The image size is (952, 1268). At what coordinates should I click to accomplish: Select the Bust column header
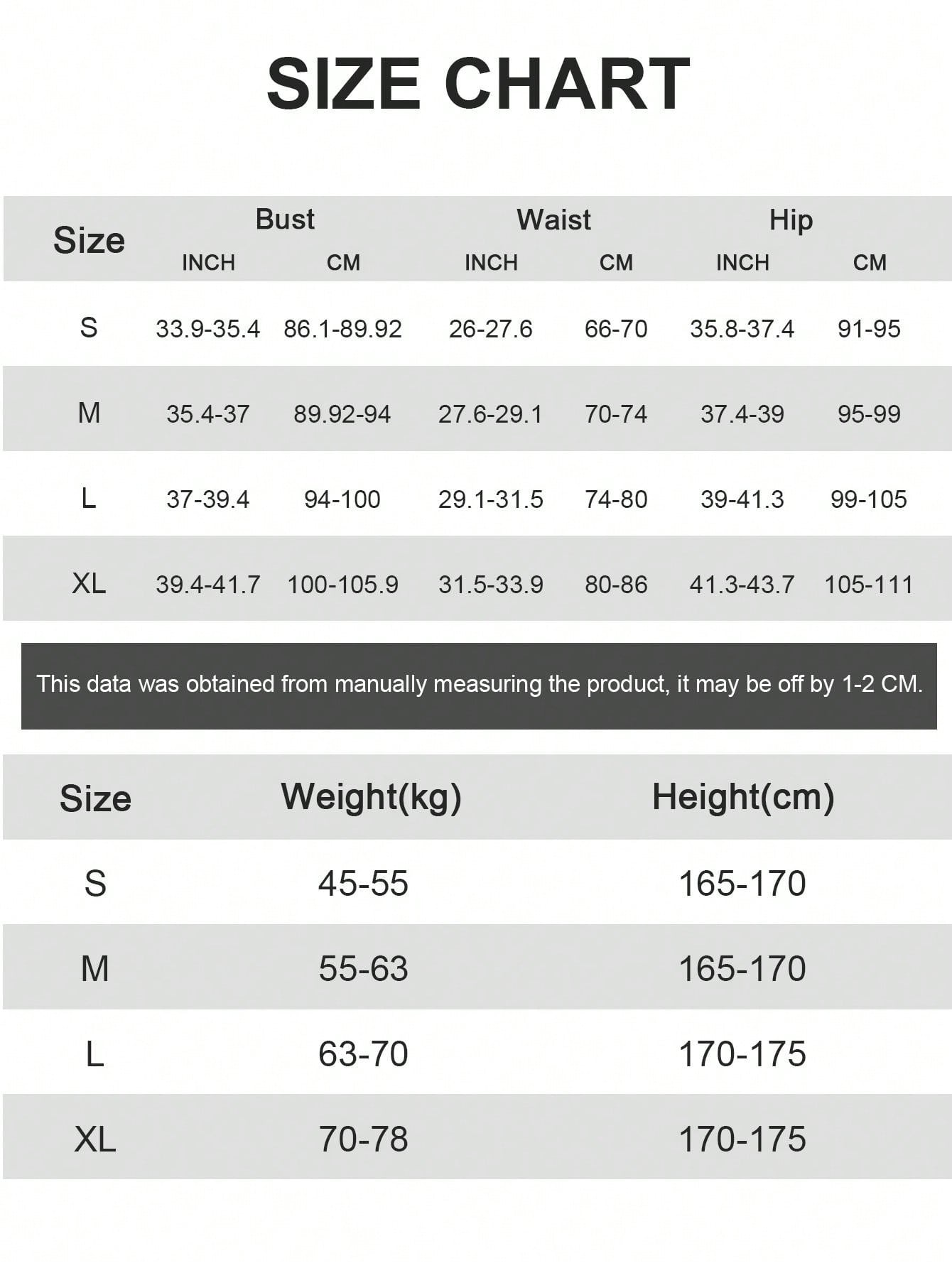(x=285, y=220)
